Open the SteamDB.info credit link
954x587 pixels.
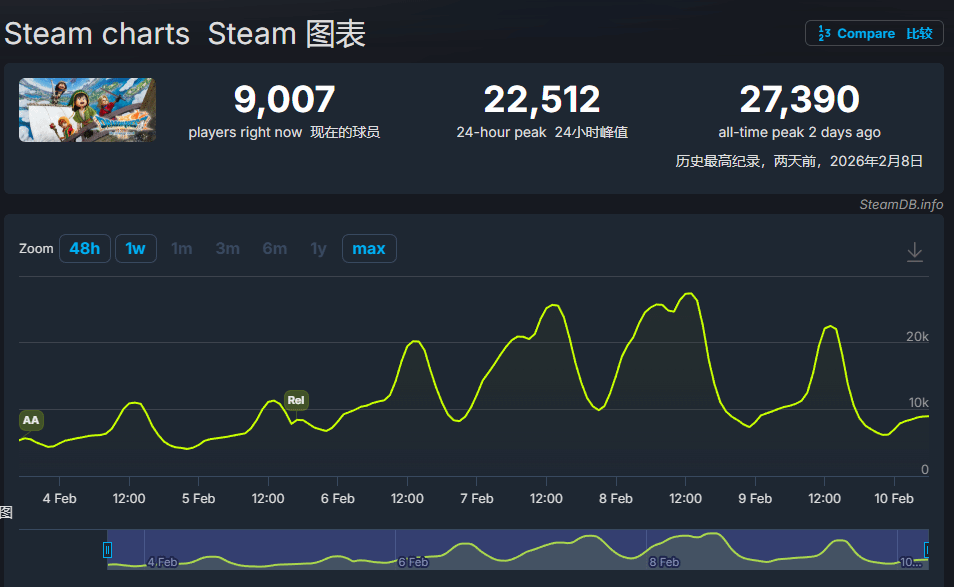[900, 204]
